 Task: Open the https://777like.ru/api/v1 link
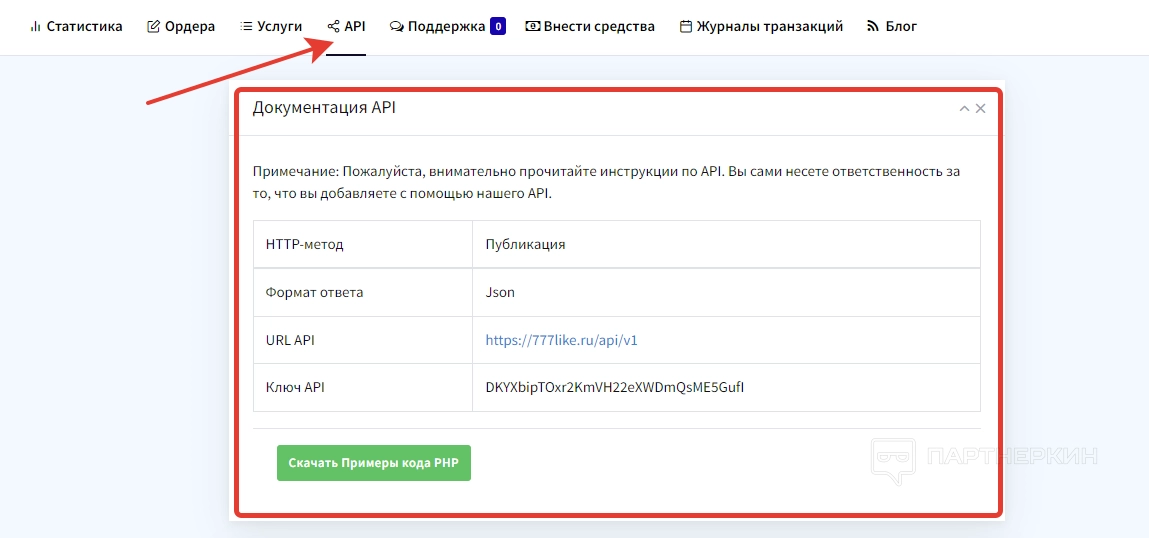(561, 340)
